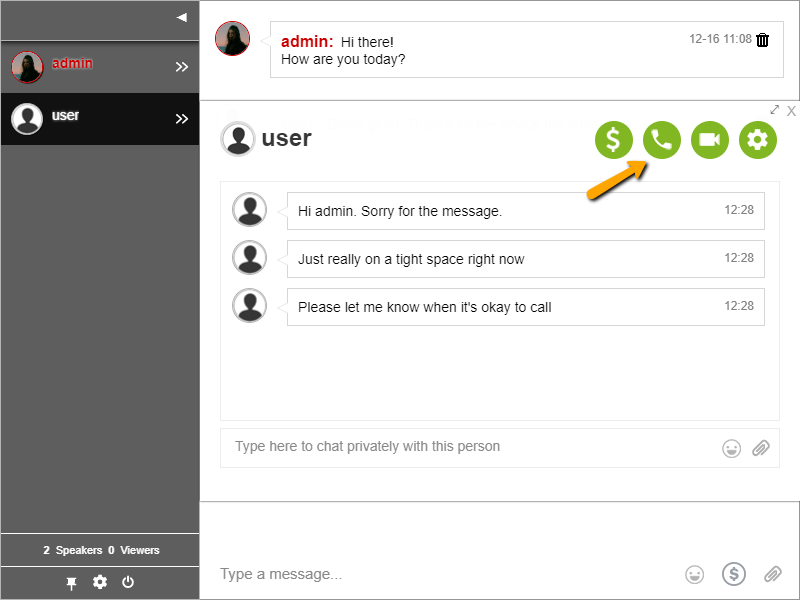The image size is (800, 600).
Task: Collapse the sidebar using the top-left arrow
Action: [x=180, y=17]
